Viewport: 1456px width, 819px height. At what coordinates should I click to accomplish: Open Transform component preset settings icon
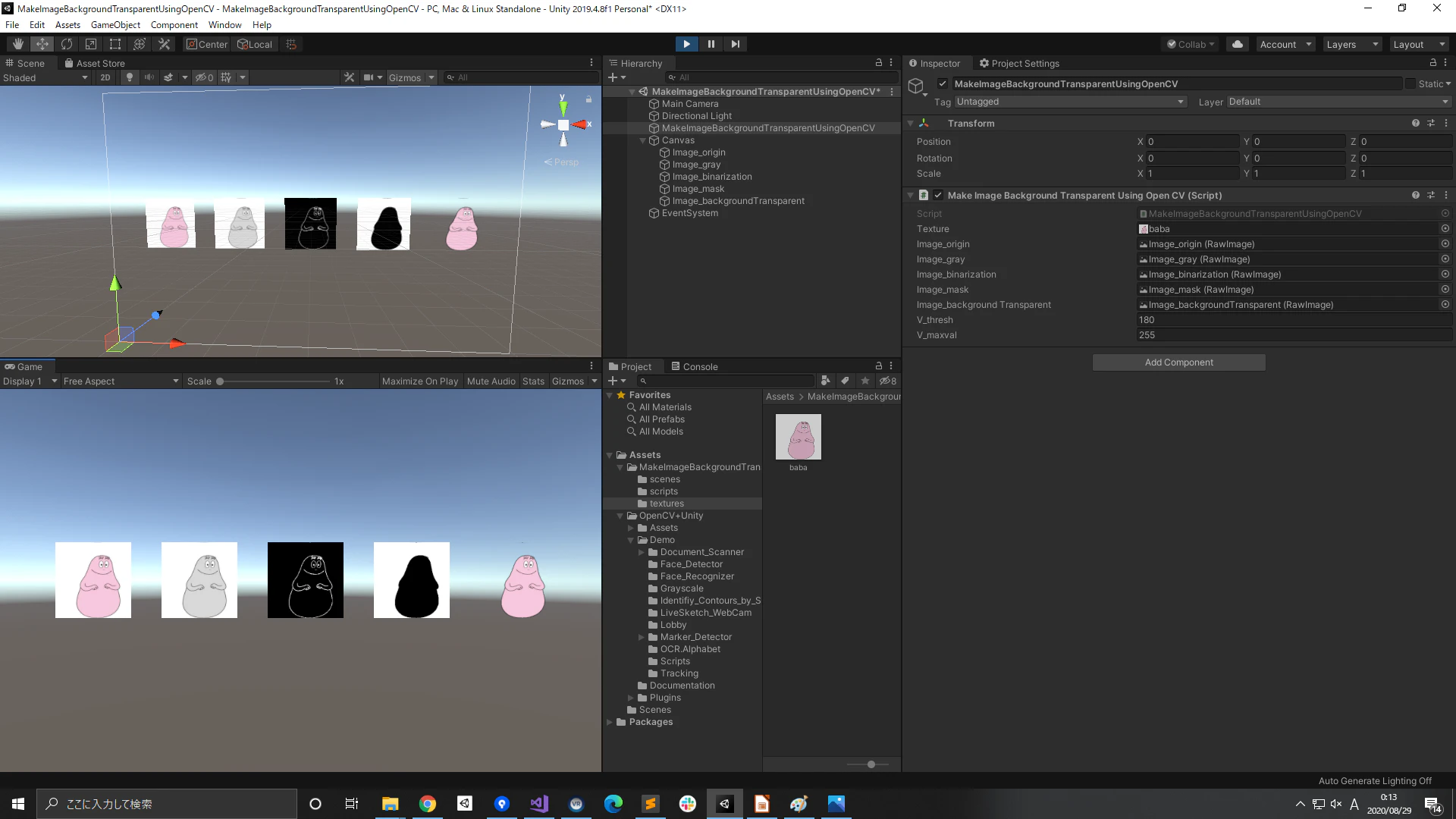tap(1431, 123)
